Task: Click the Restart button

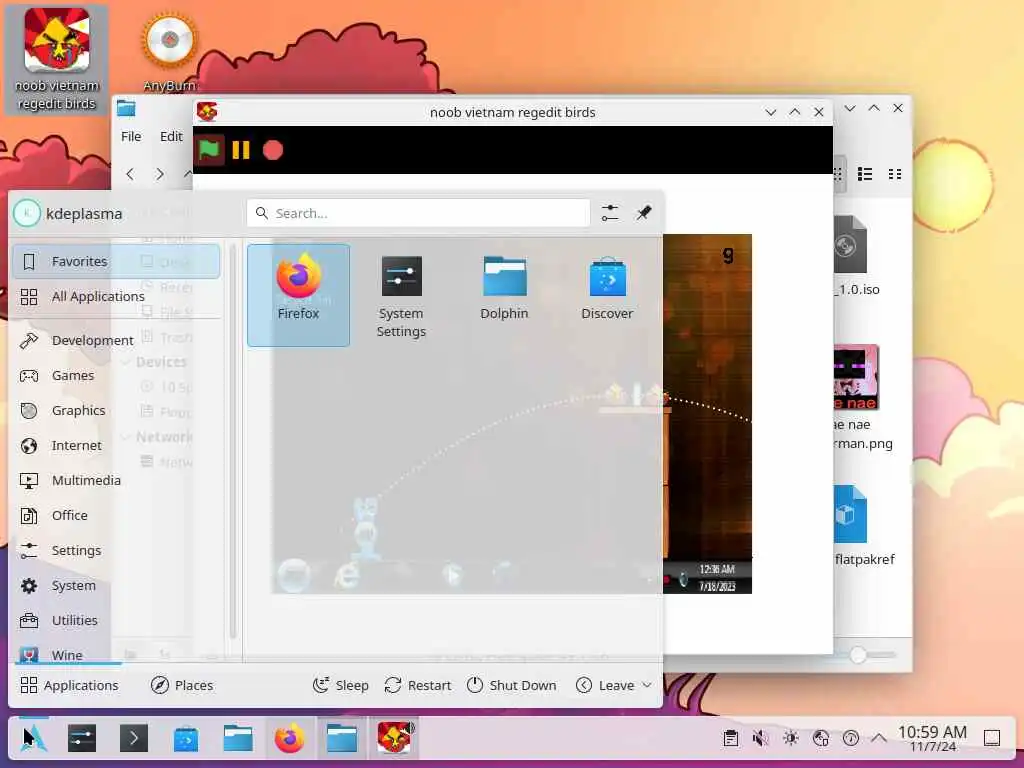Action: click(418, 685)
